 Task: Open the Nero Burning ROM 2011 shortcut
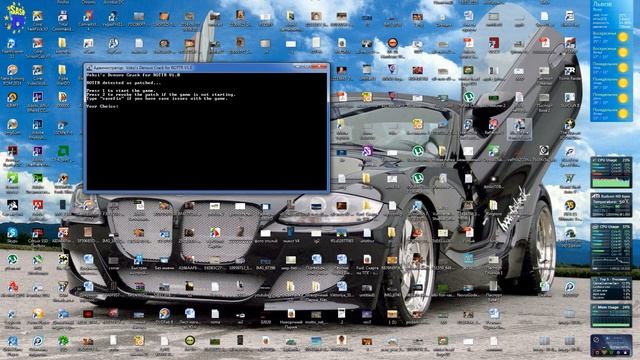tap(12, 75)
